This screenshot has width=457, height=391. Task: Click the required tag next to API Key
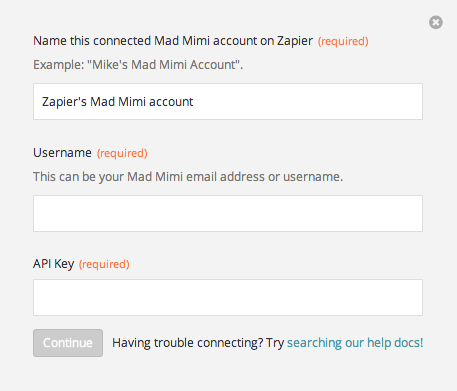[x=104, y=264]
